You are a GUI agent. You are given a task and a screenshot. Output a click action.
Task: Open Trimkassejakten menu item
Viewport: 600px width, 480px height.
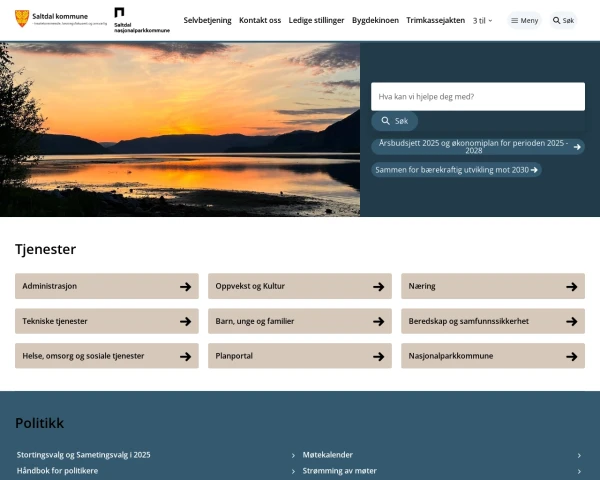point(435,20)
